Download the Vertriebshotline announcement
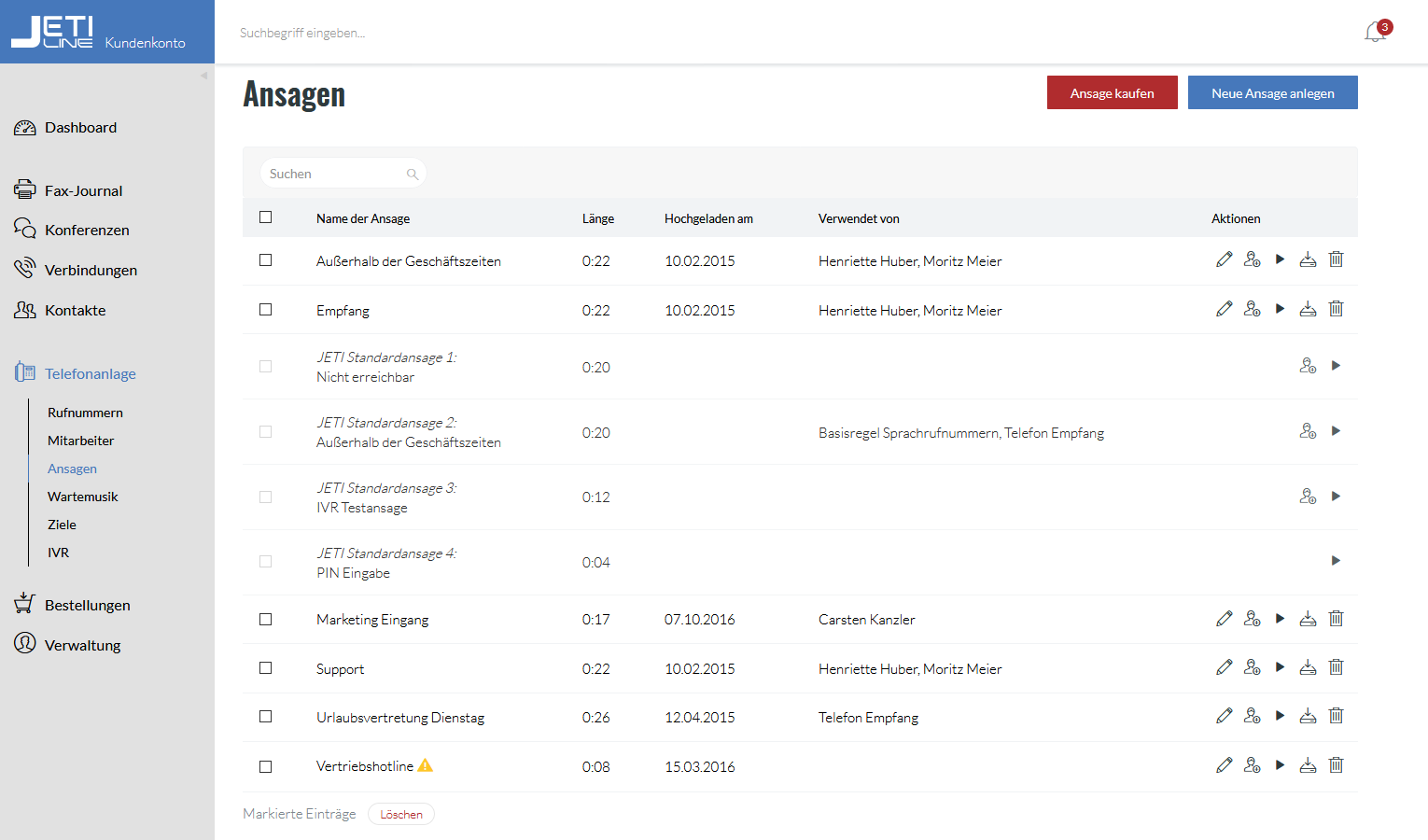This screenshot has height=840, width=1428. pos(1309,765)
